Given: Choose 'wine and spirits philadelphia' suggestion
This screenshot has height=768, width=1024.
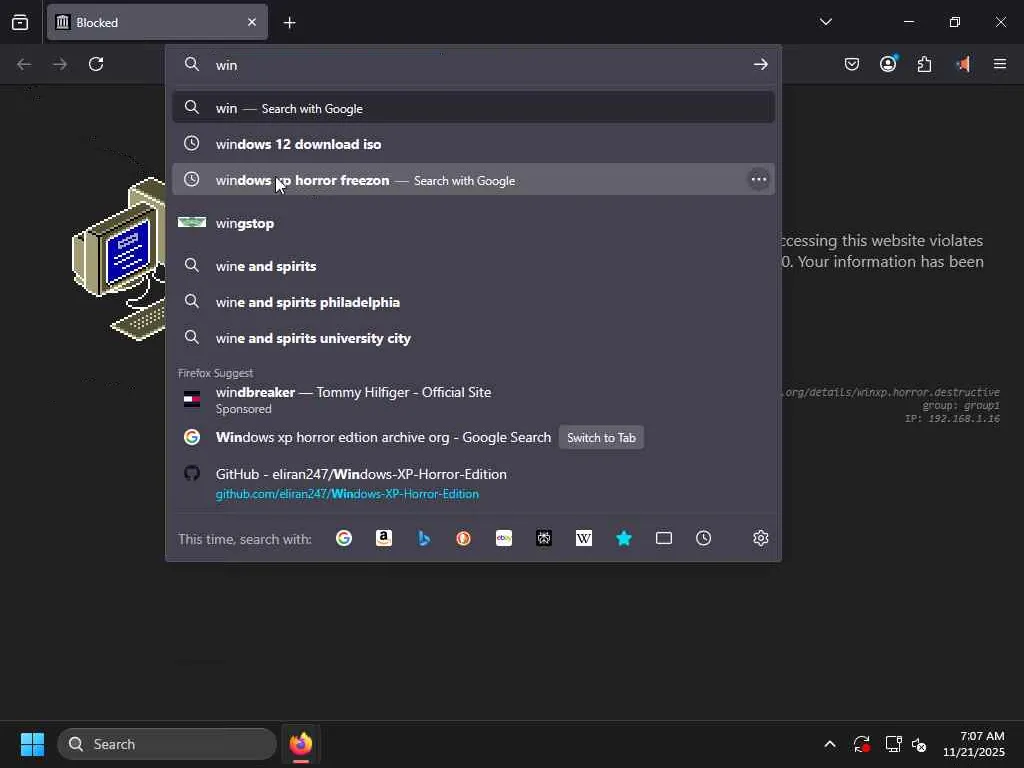Looking at the screenshot, I should [x=473, y=302].
